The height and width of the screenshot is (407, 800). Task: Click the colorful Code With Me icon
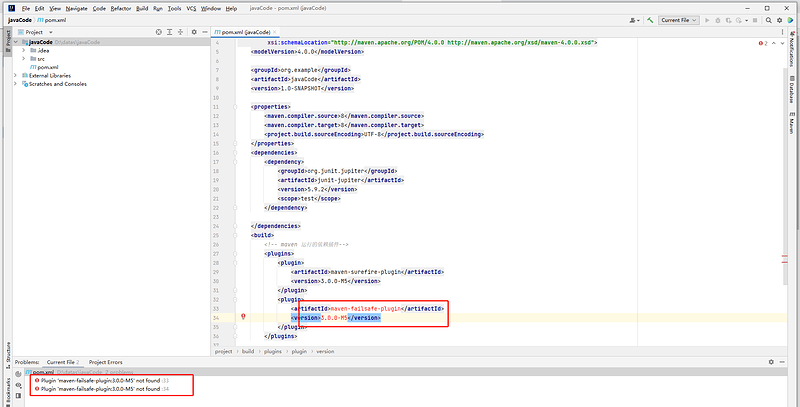[x=790, y=20]
